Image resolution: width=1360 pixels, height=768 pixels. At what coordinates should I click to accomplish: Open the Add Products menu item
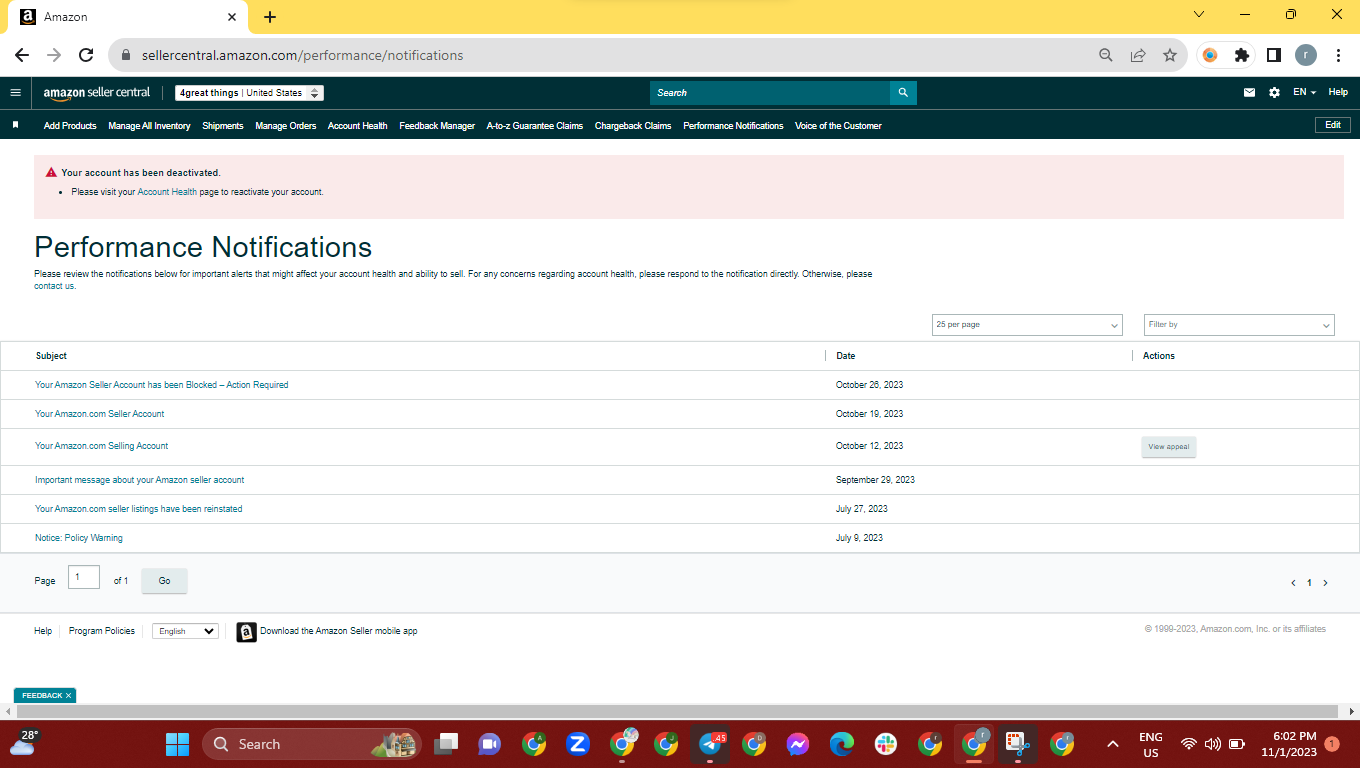70,126
